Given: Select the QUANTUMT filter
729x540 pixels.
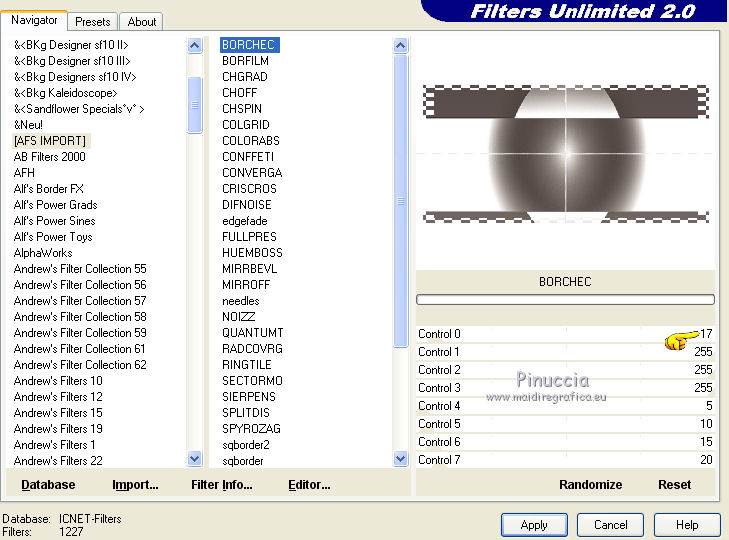Looking at the screenshot, I should (252, 333).
